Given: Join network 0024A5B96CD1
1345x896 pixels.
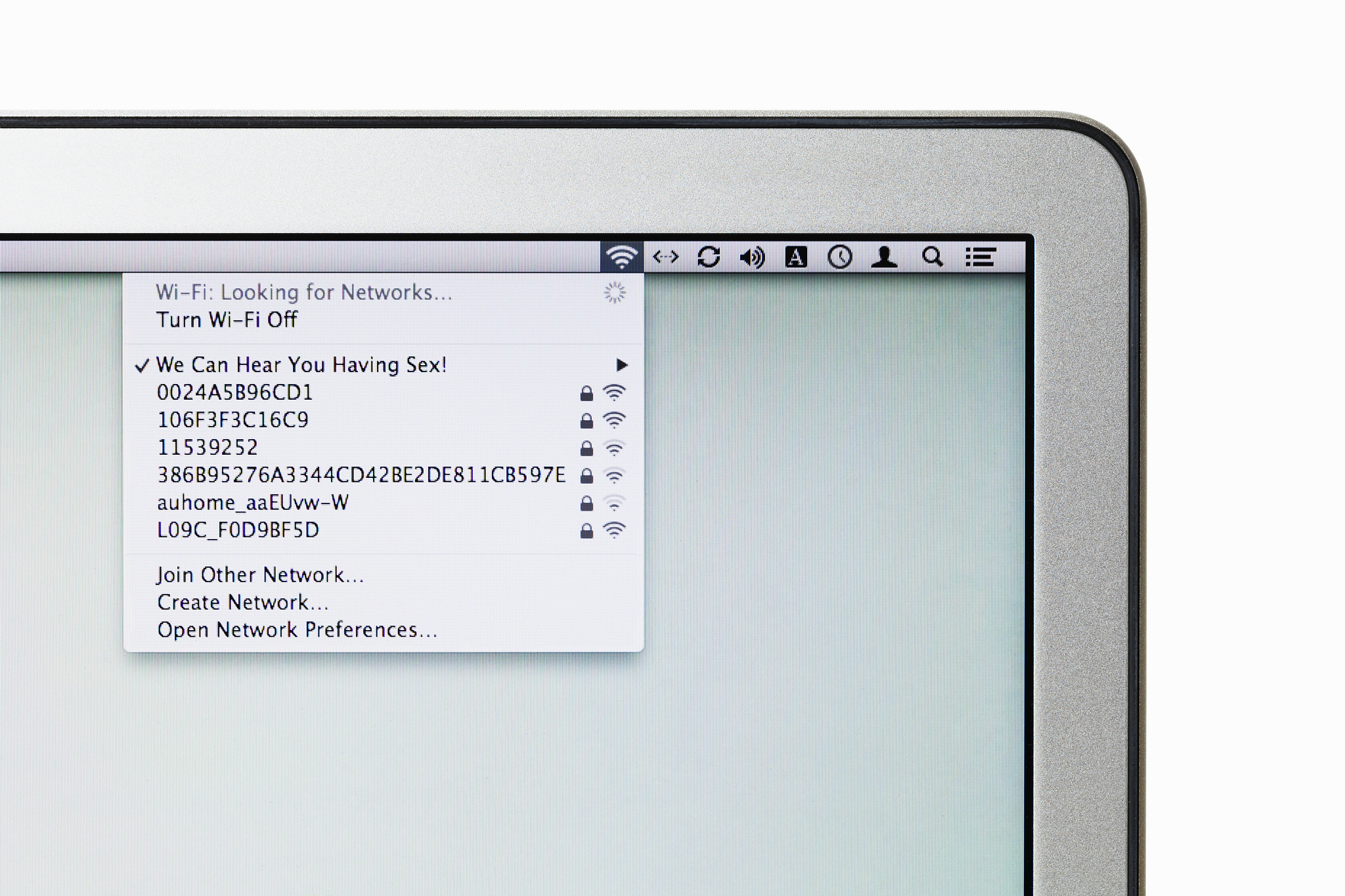Looking at the screenshot, I should click(x=234, y=393).
